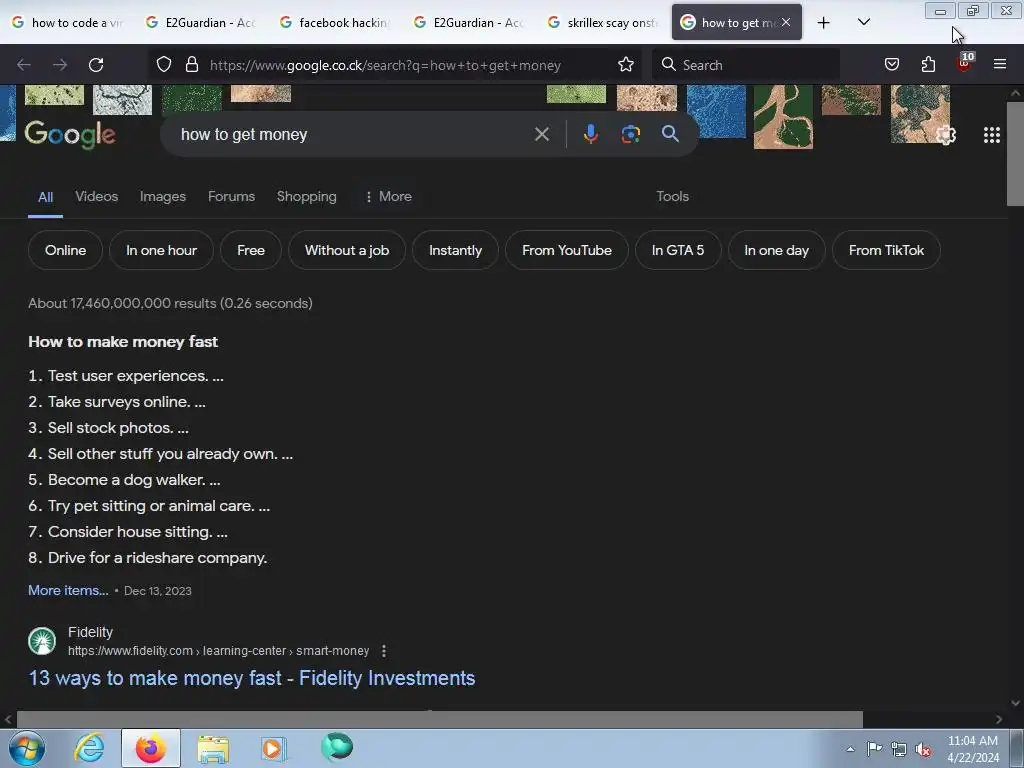Start voice search with the microphone icon

tap(590, 134)
